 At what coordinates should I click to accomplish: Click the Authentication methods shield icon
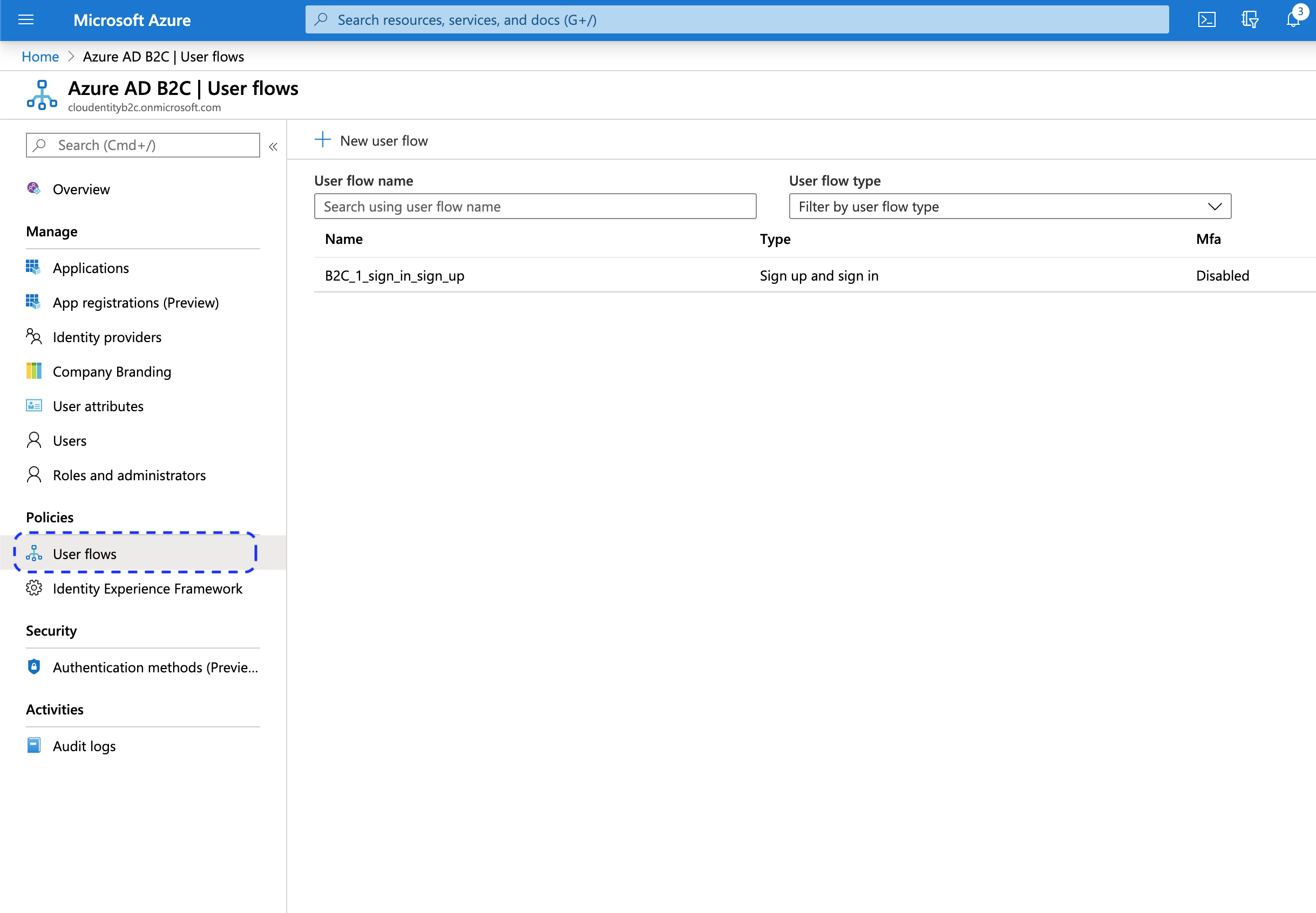click(x=34, y=666)
